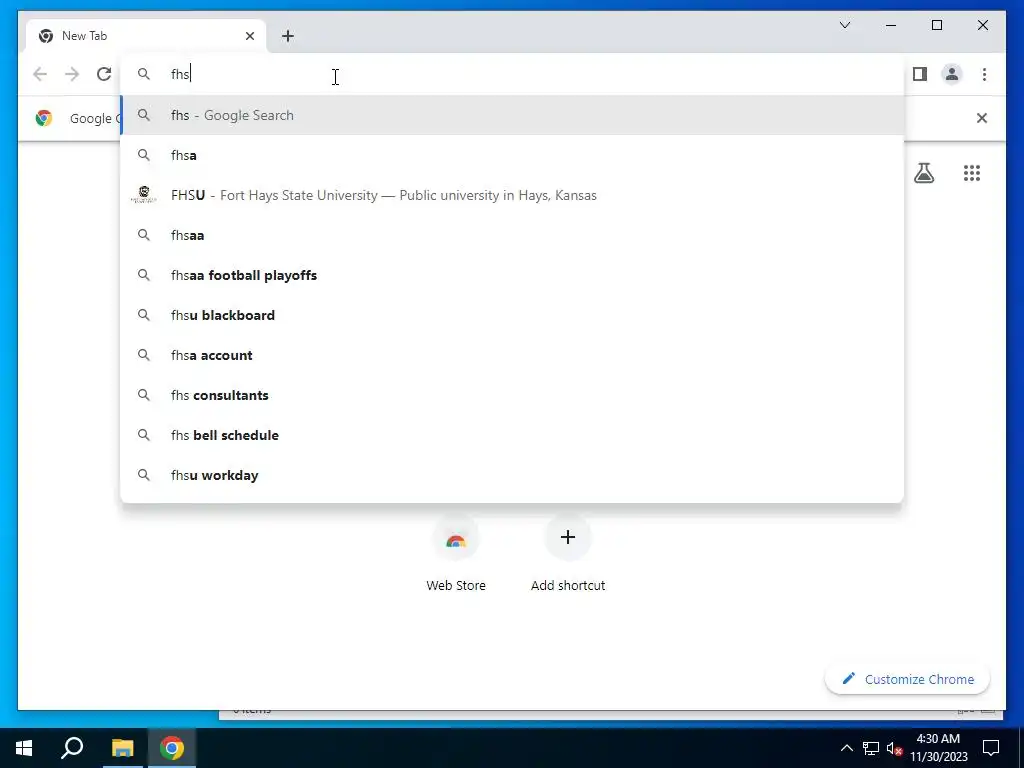Viewport: 1024px width, 768px height.
Task: Click the forward navigation arrow
Action: point(72,74)
